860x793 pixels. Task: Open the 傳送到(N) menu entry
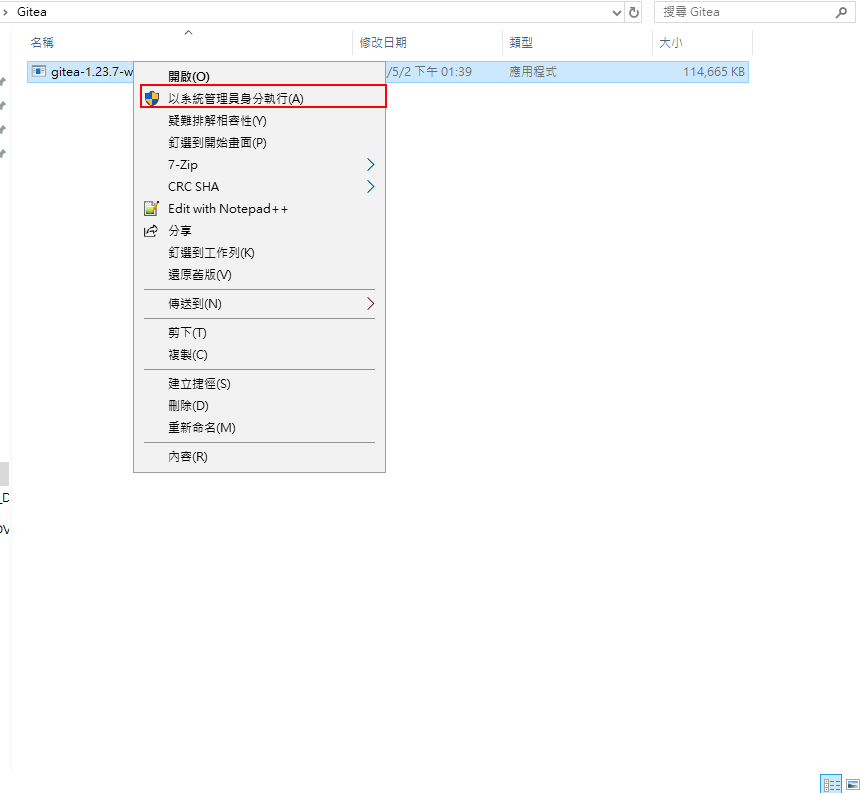pos(259,303)
